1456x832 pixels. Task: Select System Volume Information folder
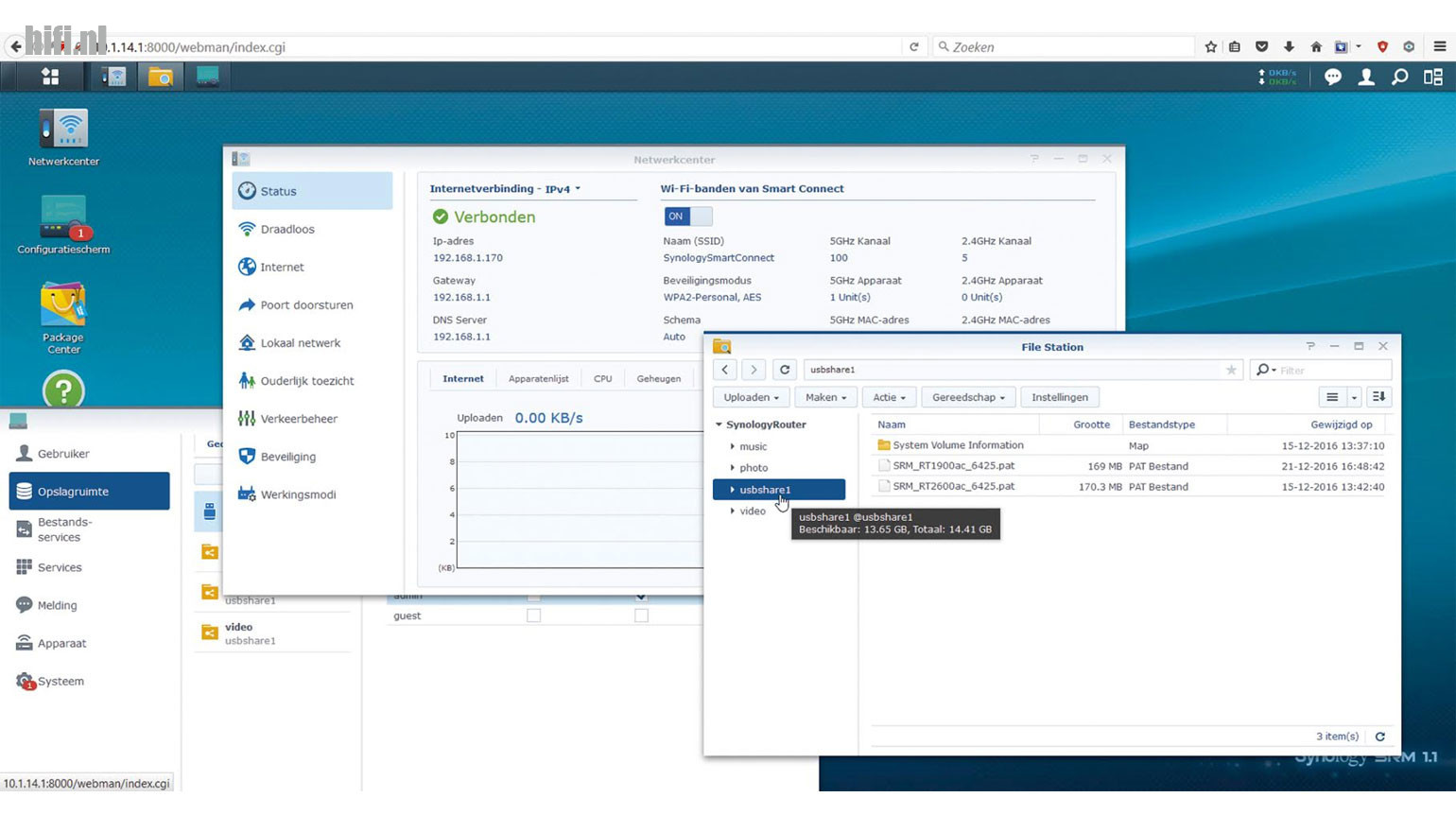pyautogui.click(x=1130, y=445)
